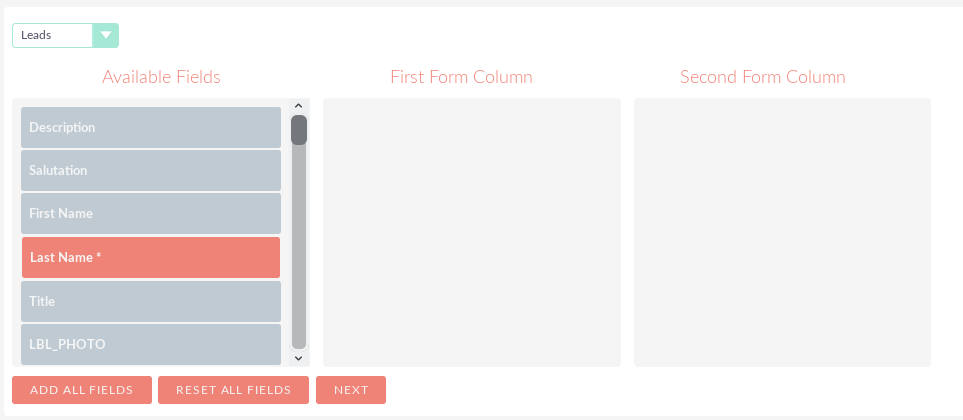Click the First Form Column heading
963x420 pixels.
point(461,77)
